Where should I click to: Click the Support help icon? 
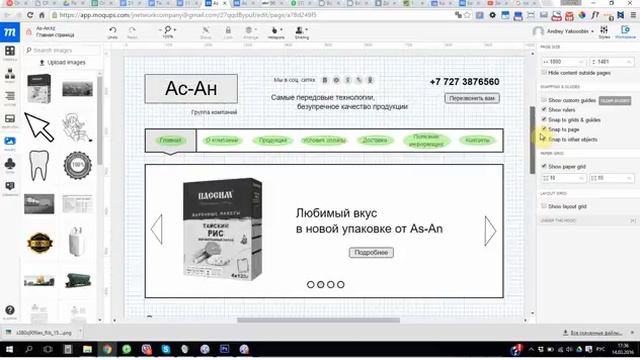coord(10,312)
